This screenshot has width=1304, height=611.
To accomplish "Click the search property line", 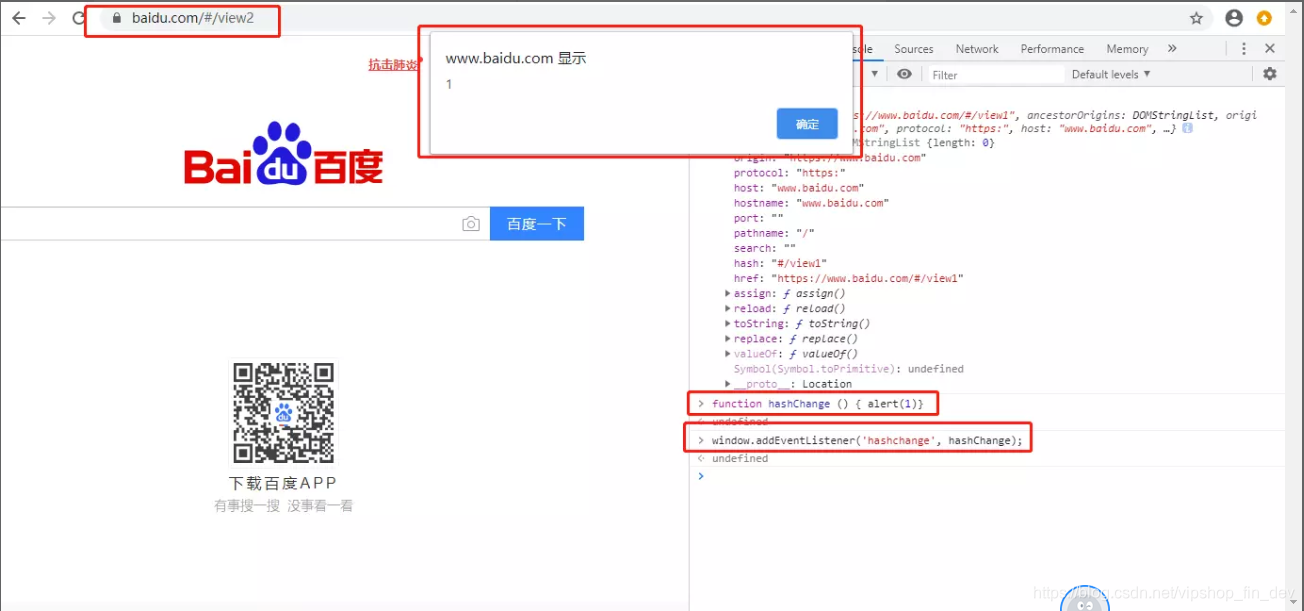I will click(765, 248).
